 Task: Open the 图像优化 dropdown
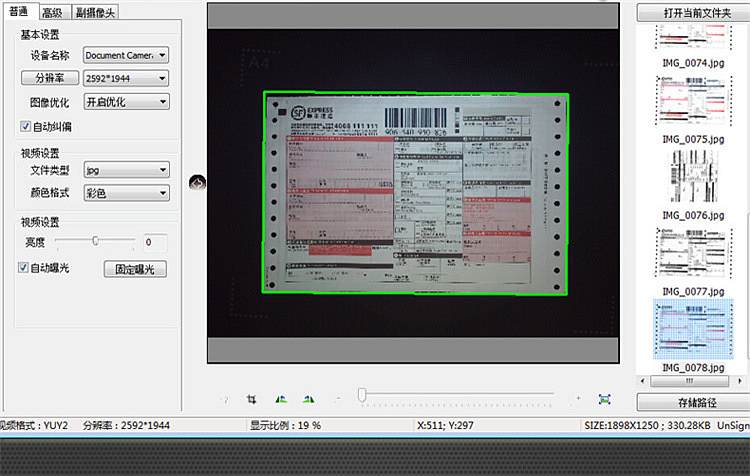[126, 101]
